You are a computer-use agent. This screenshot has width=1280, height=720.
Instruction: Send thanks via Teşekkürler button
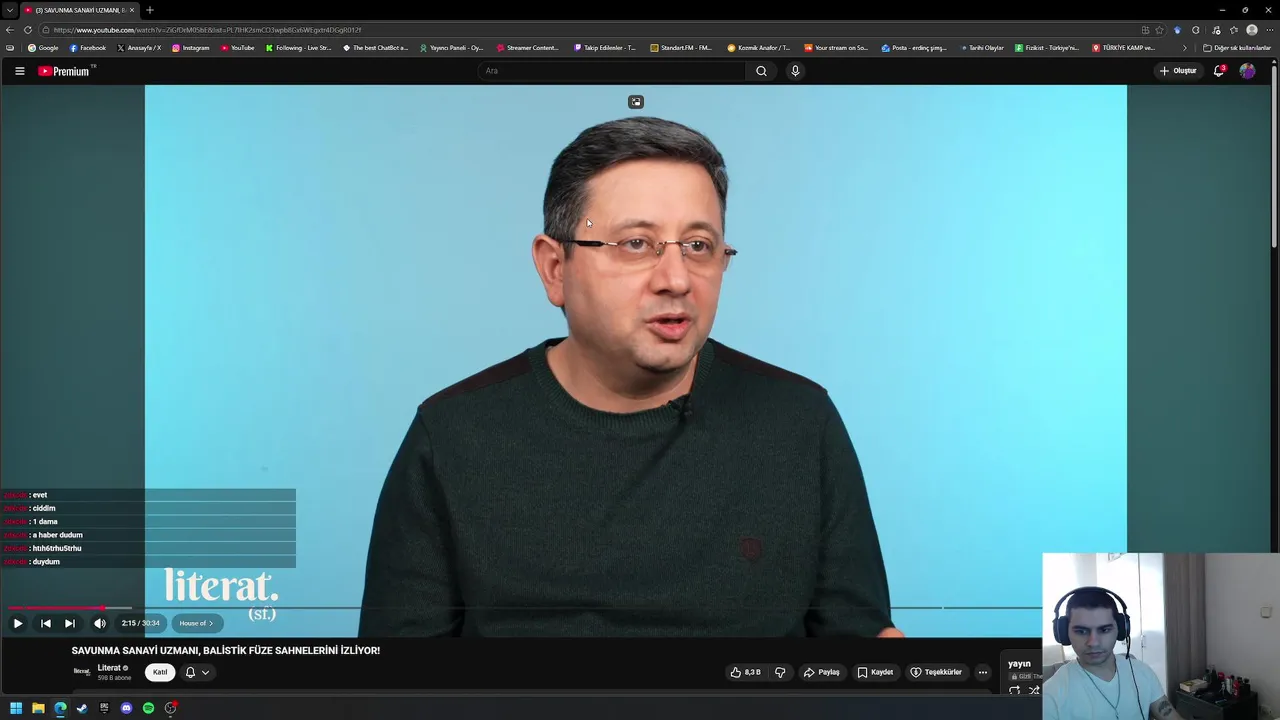coord(936,672)
